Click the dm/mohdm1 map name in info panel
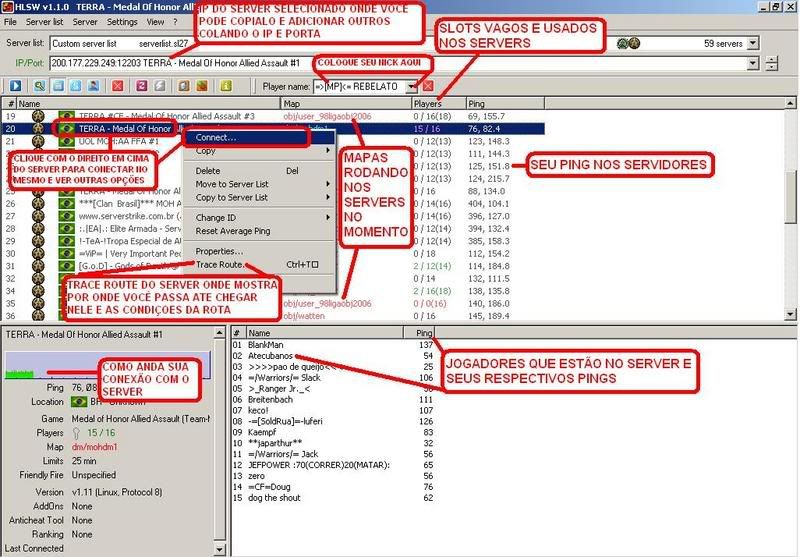The image size is (800, 557). click(94, 447)
